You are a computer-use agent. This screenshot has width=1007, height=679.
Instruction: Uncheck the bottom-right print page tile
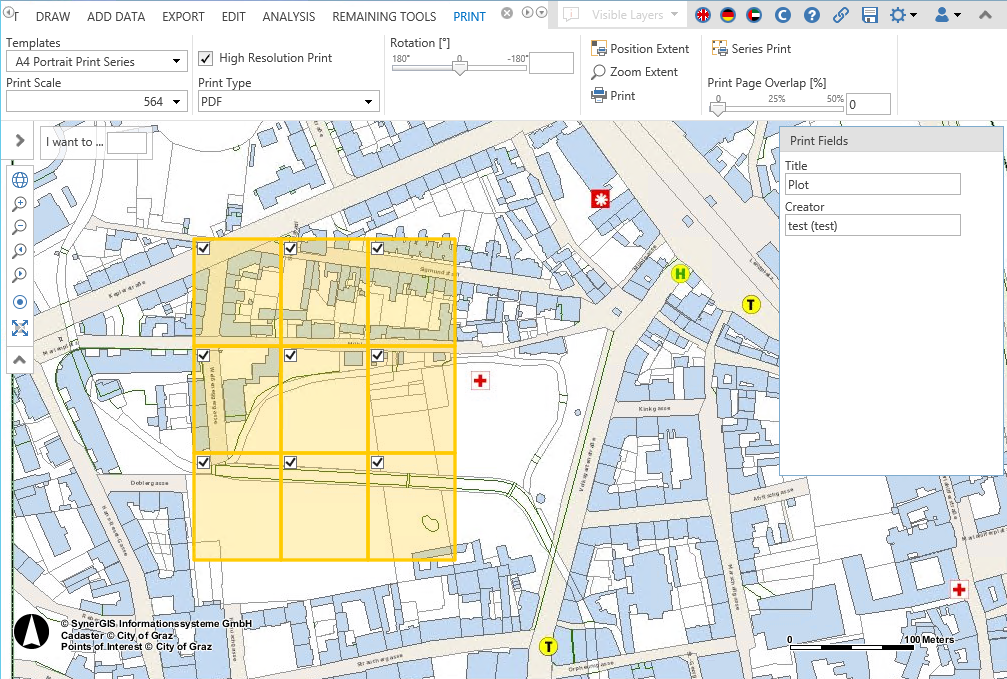pyautogui.click(x=378, y=462)
